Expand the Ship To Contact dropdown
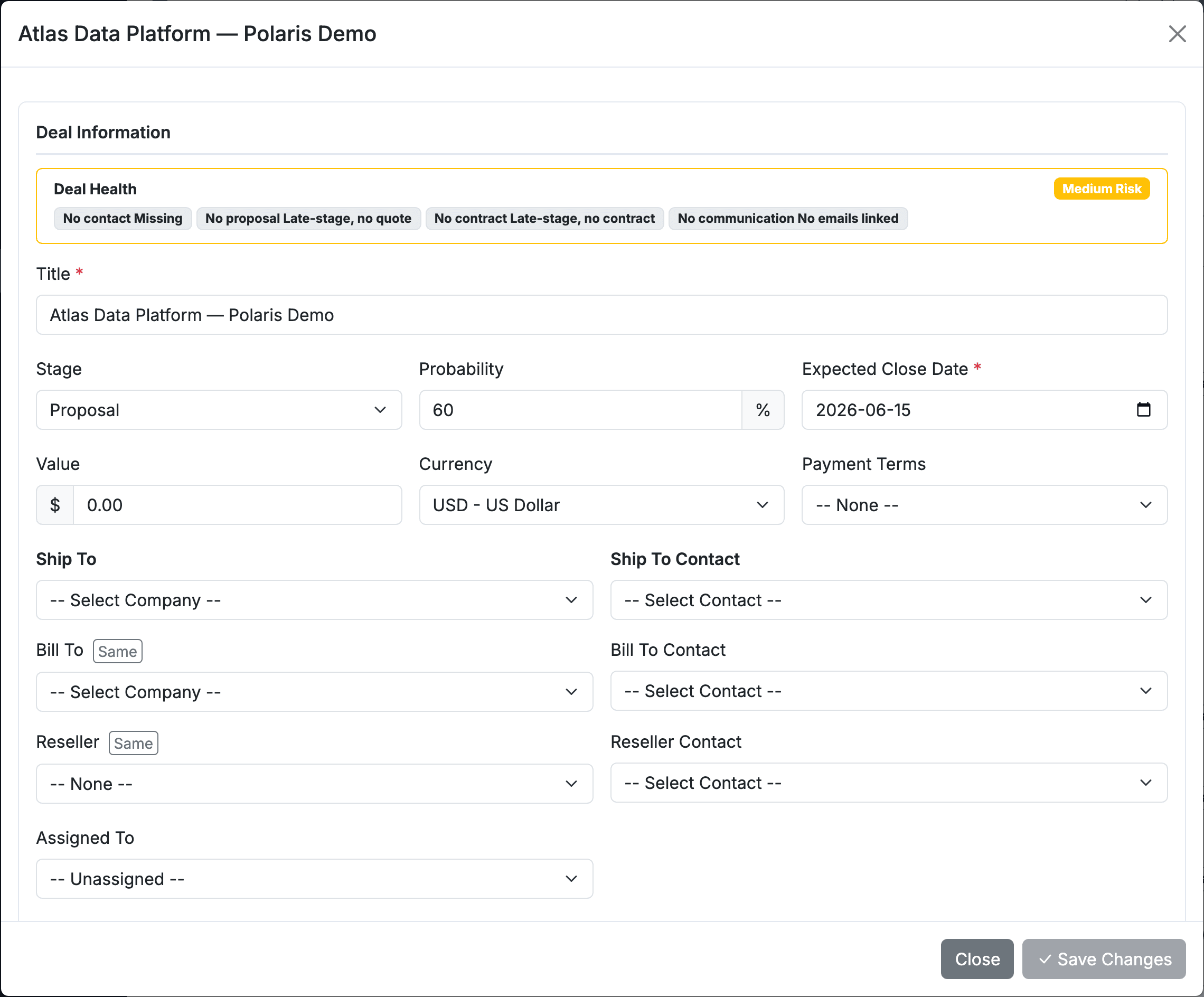1204x997 pixels. pos(889,600)
